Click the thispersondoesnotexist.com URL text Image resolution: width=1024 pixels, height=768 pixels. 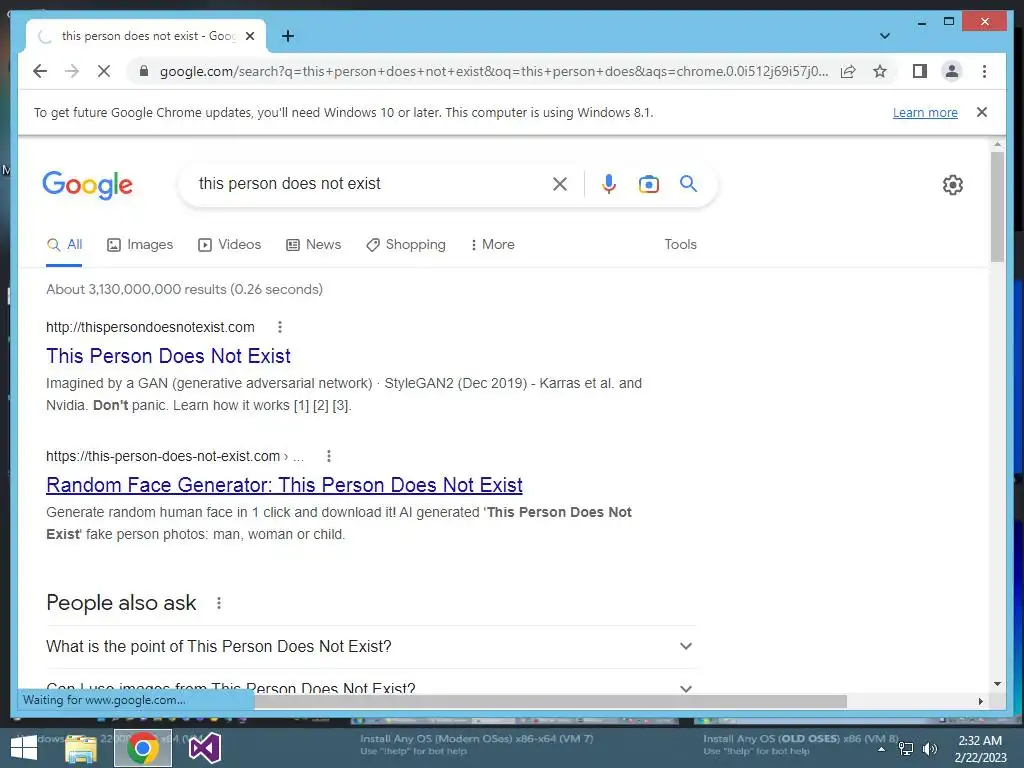150,327
